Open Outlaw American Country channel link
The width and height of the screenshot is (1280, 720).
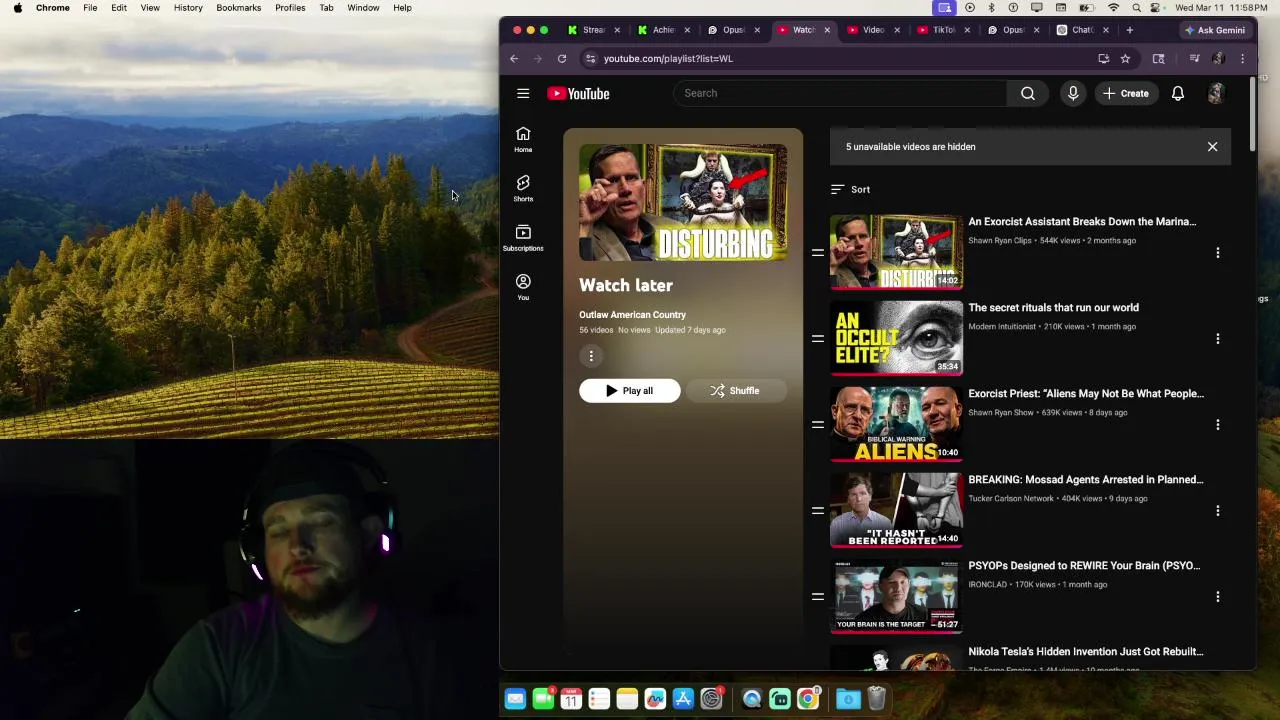tap(632, 315)
